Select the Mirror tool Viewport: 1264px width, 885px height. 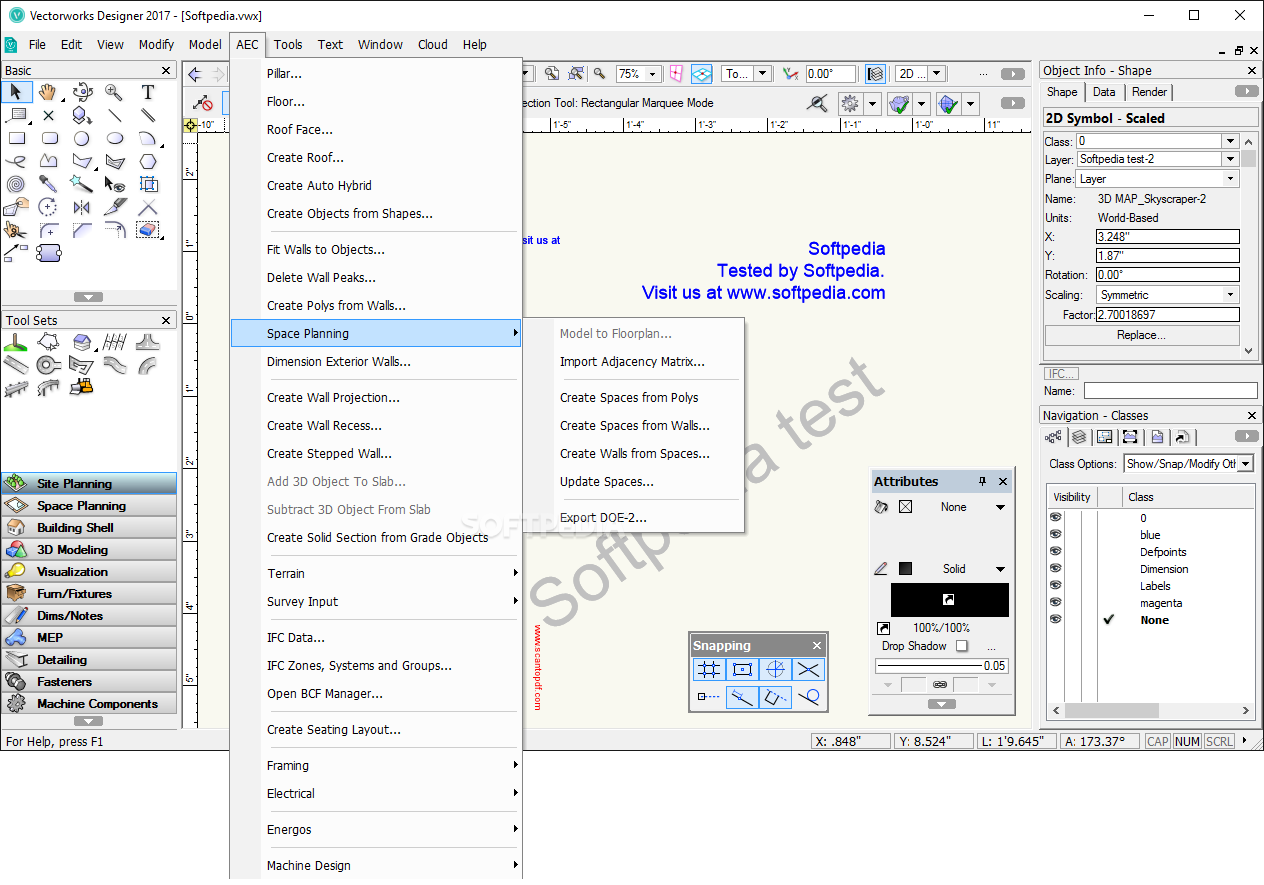click(82, 207)
